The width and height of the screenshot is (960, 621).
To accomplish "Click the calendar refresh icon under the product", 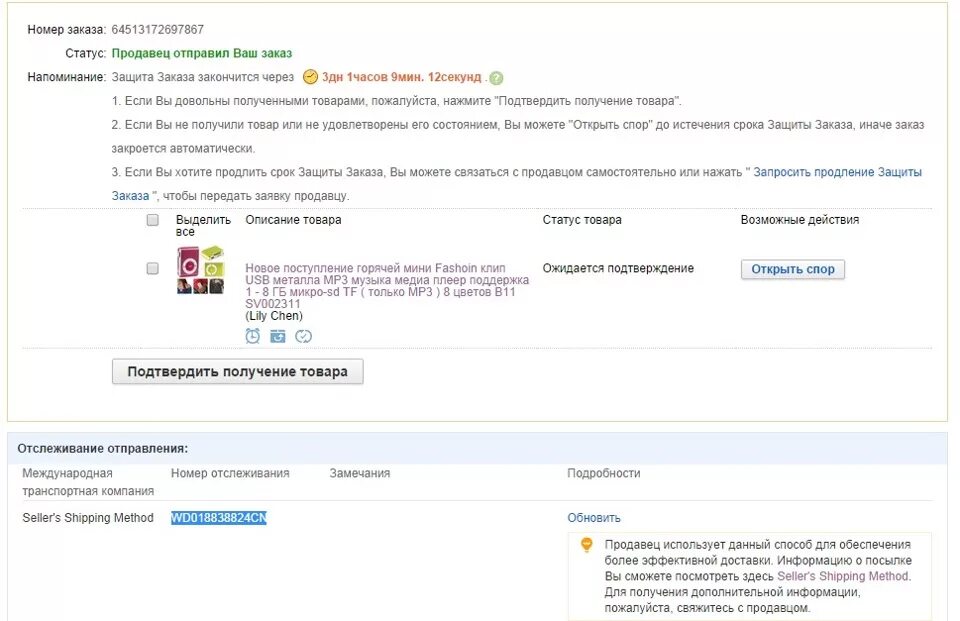I will click(278, 336).
